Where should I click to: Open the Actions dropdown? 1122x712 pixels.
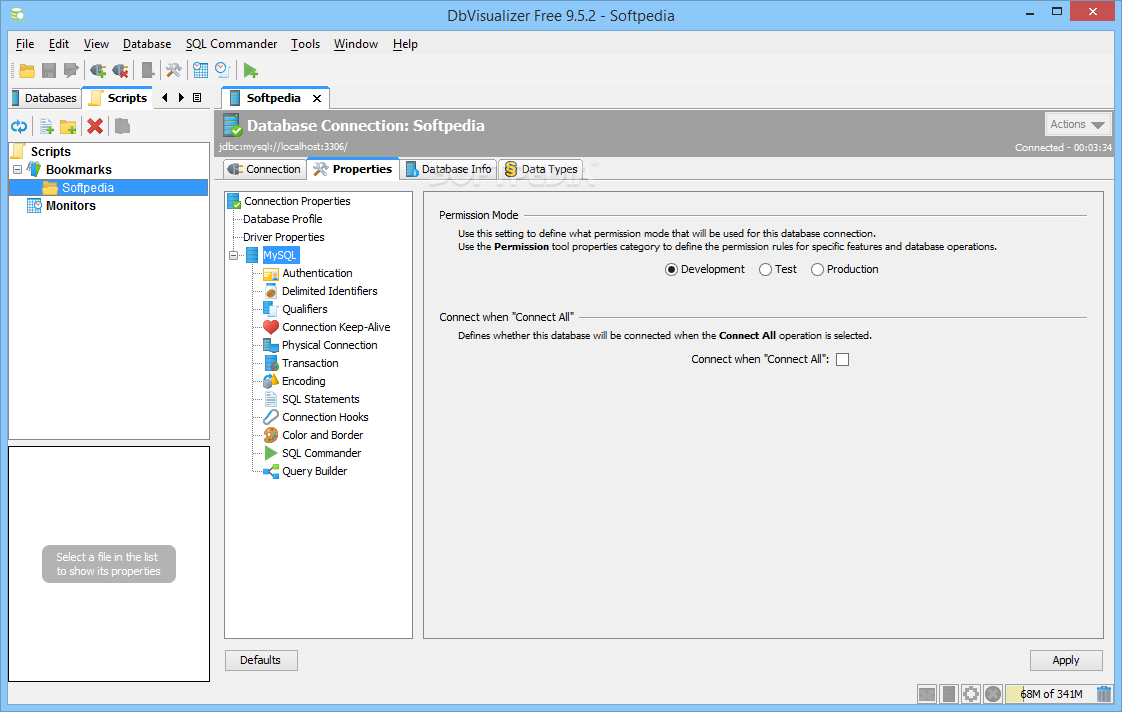tap(1078, 125)
